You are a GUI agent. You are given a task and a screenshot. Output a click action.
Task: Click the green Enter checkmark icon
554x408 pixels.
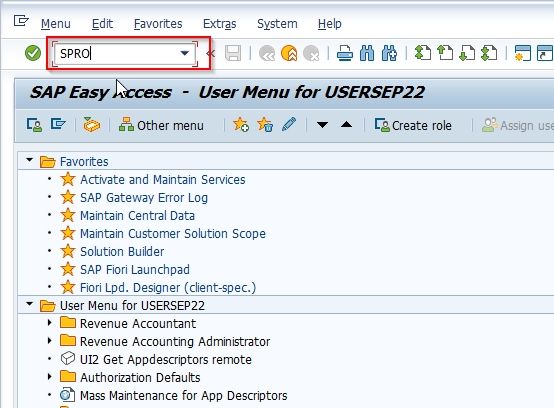pos(33,54)
